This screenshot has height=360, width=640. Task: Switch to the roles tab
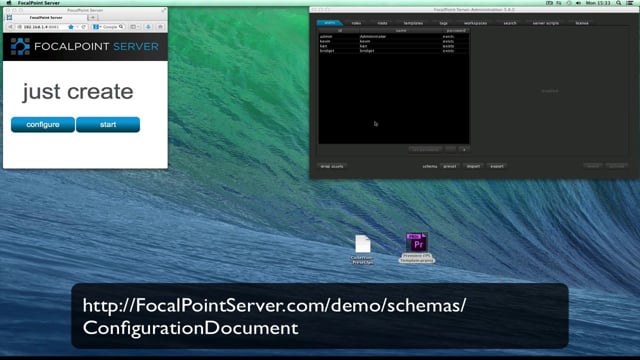pyautogui.click(x=356, y=23)
